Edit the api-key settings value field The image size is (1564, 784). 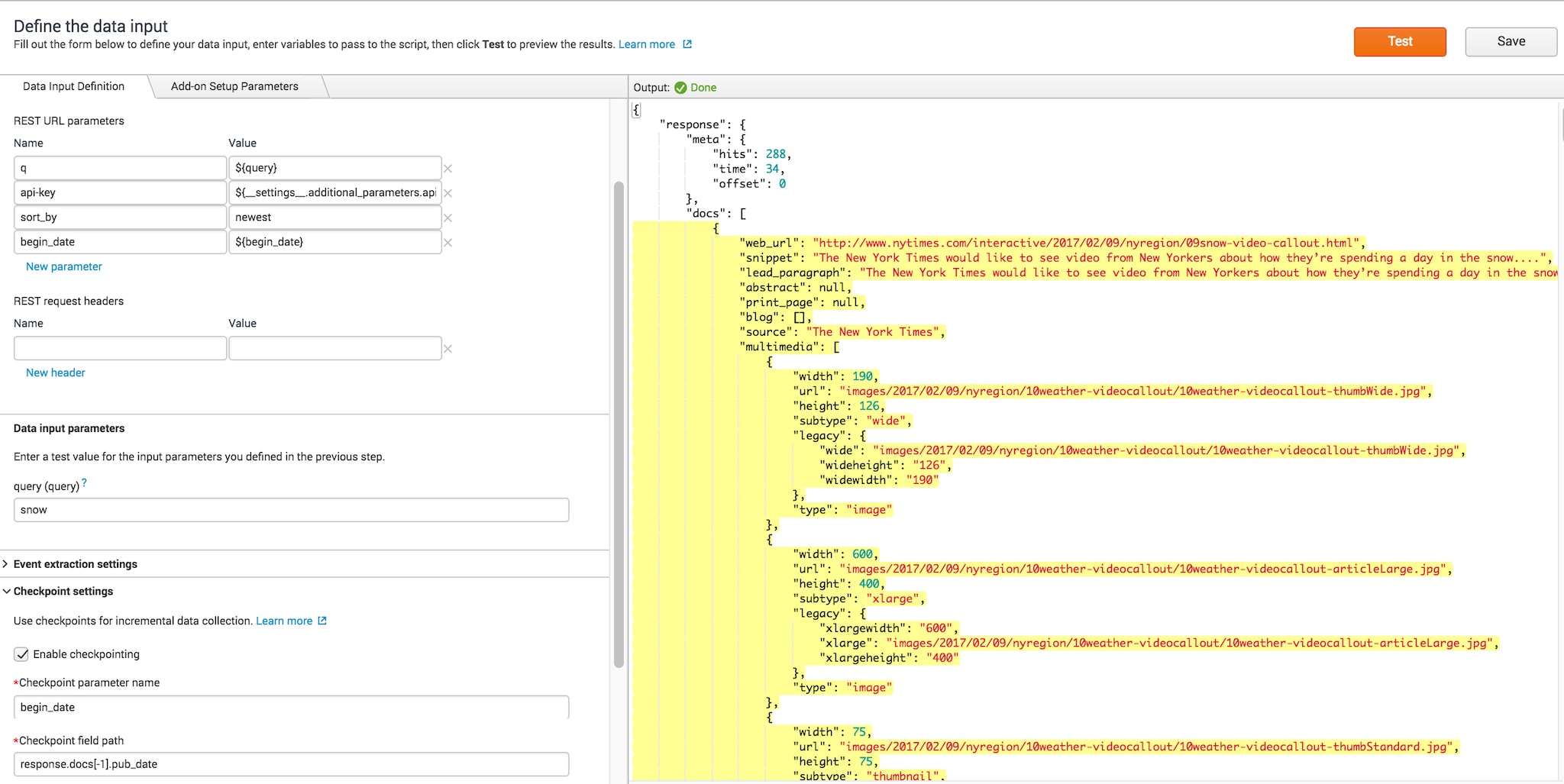click(335, 192)
